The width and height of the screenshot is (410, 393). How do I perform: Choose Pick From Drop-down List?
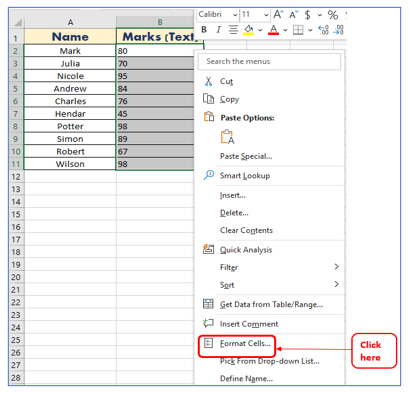point(269,361)
